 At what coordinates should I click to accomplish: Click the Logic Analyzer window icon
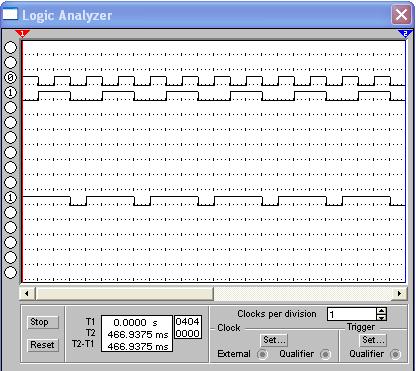coord(10,14)
